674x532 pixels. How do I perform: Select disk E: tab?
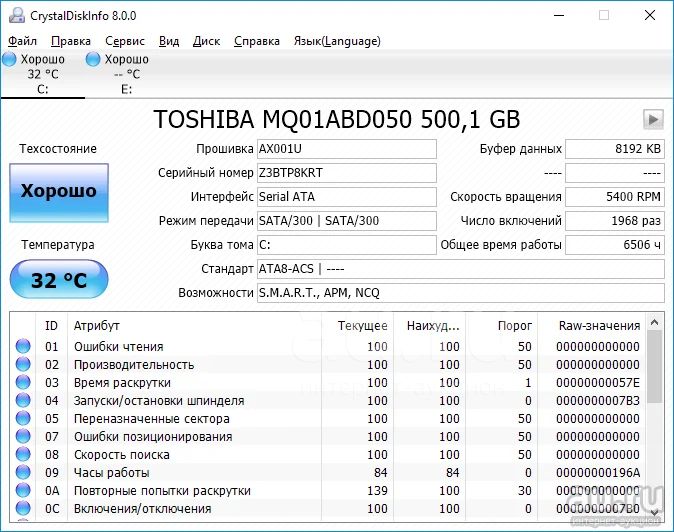pyautogui.click(x=126, y=74)
